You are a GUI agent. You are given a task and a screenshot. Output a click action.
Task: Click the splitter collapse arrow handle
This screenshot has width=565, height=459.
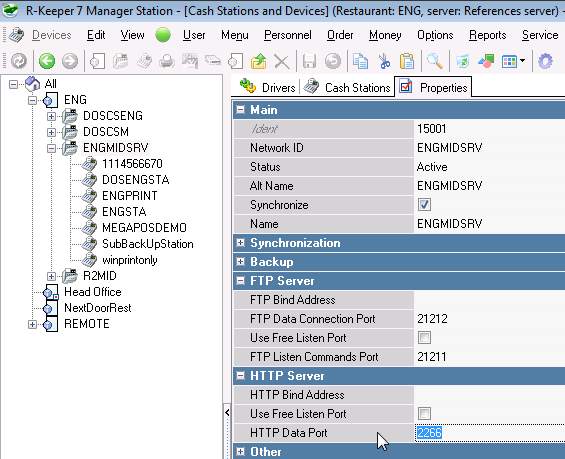pos(227,412)
